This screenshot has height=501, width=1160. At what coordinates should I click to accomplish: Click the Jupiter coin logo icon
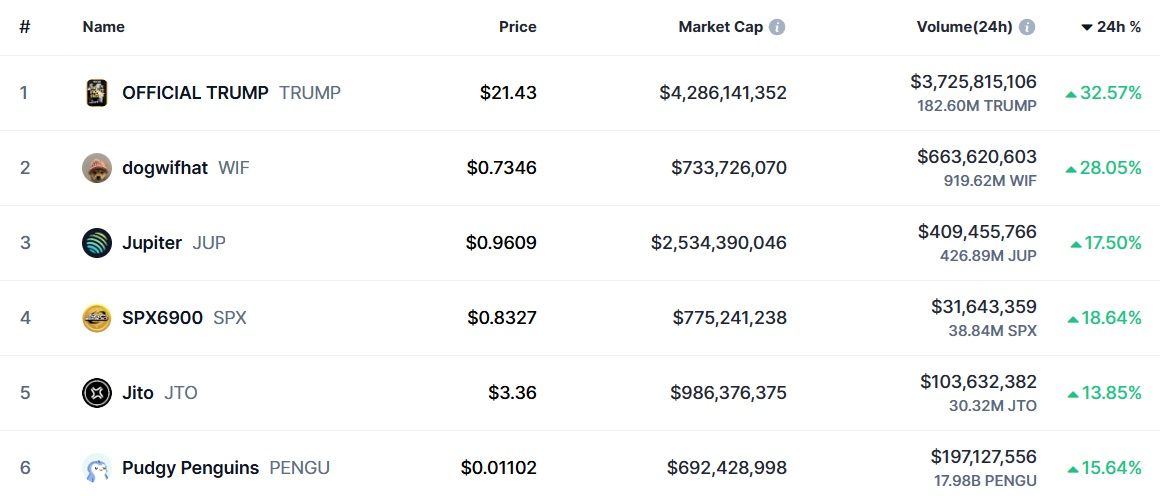point(96,243)
